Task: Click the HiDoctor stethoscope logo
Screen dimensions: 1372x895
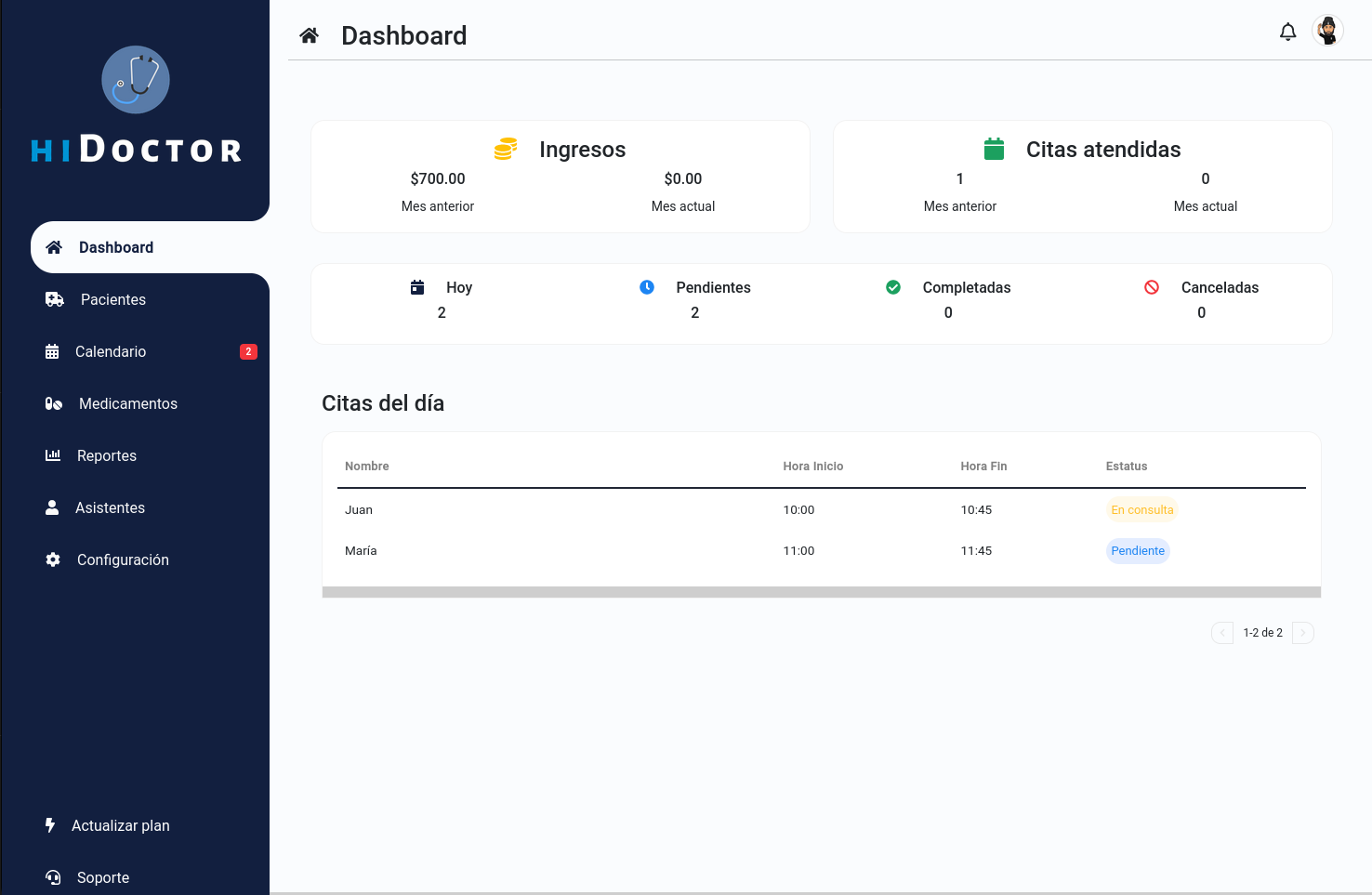Action: coord(136,80)
